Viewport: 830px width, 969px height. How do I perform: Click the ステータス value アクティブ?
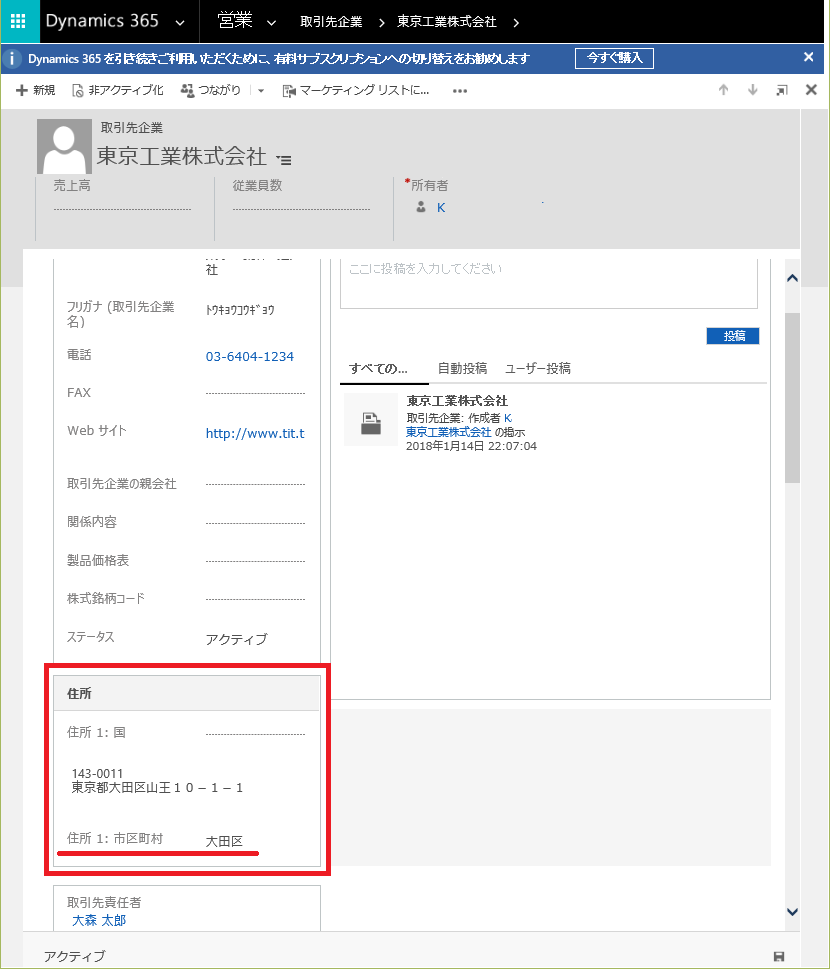pos(237,639)
